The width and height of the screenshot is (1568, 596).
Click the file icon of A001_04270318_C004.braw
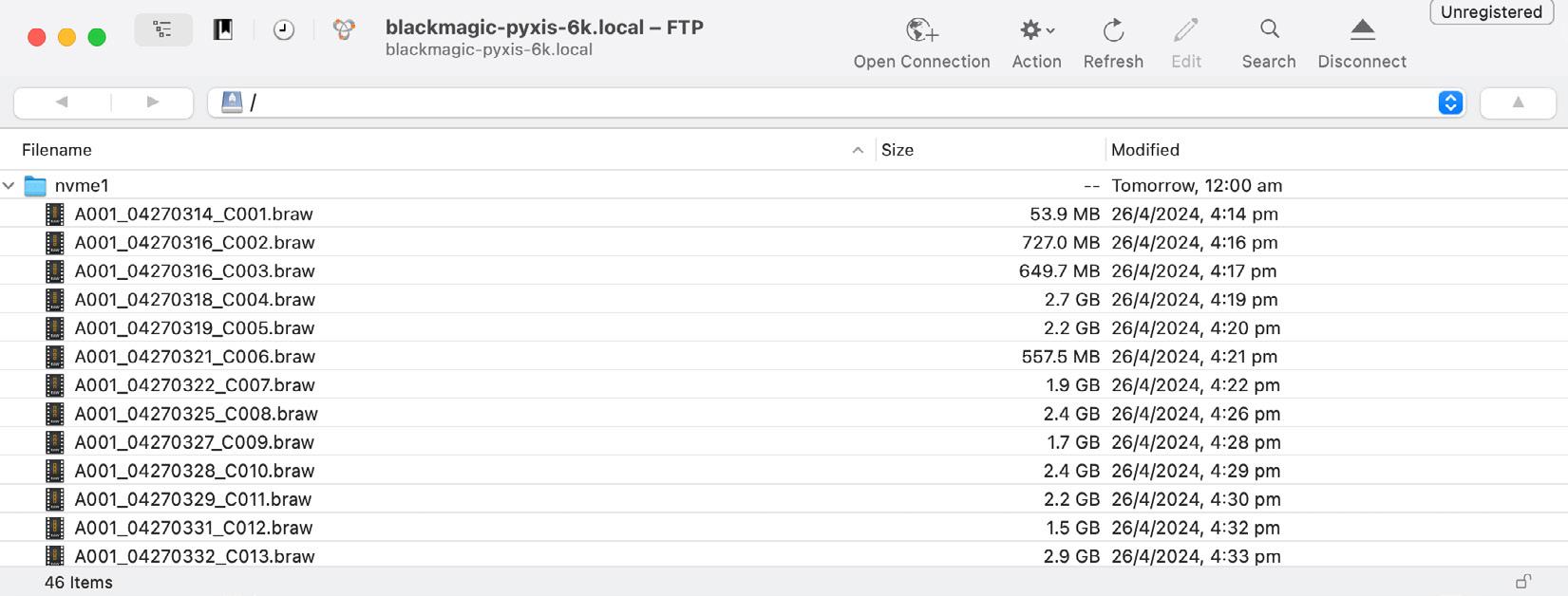pyautogui.click(x=55, y=300)
